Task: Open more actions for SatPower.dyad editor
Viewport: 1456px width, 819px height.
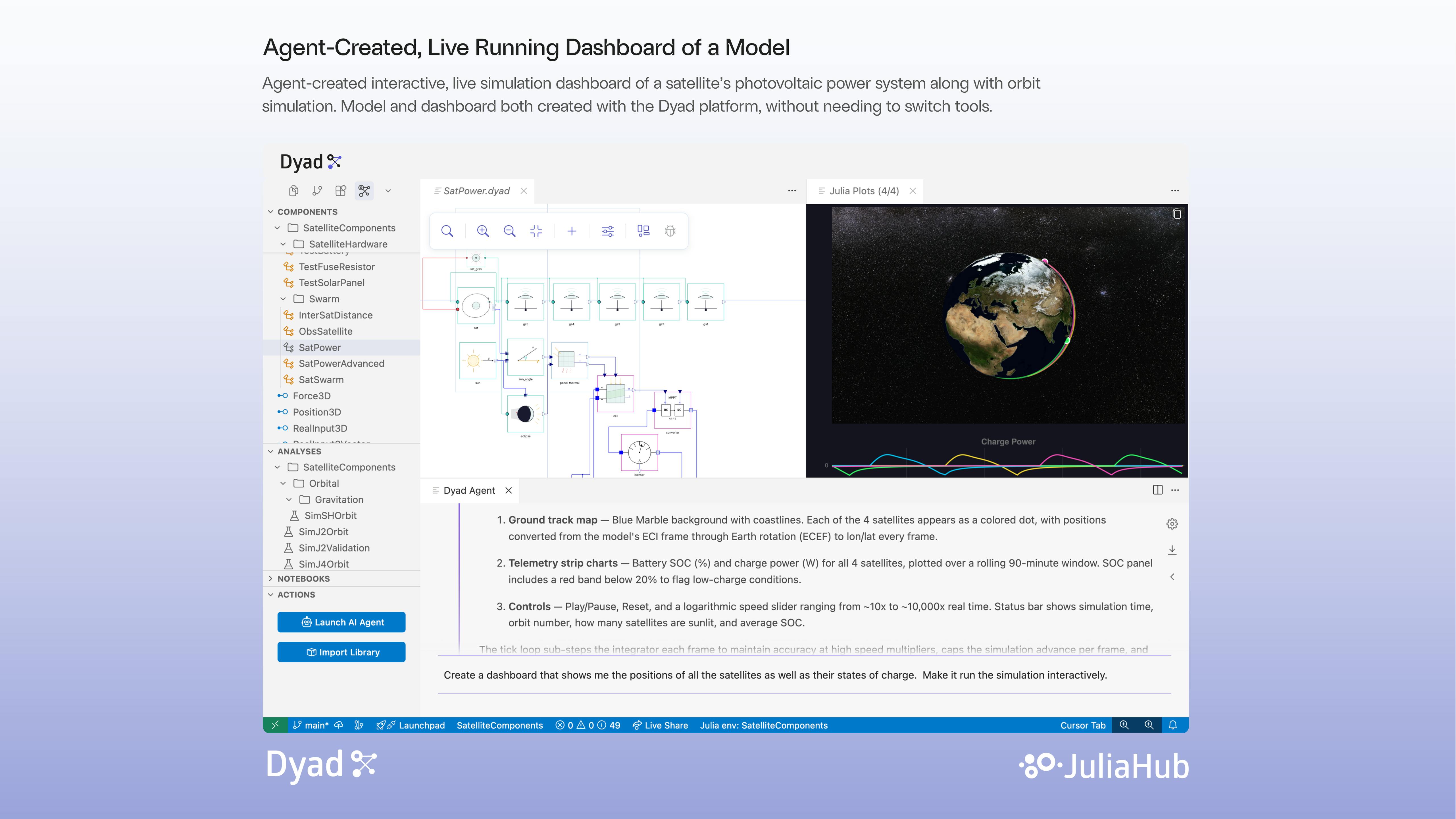Action: click(792, 191)
